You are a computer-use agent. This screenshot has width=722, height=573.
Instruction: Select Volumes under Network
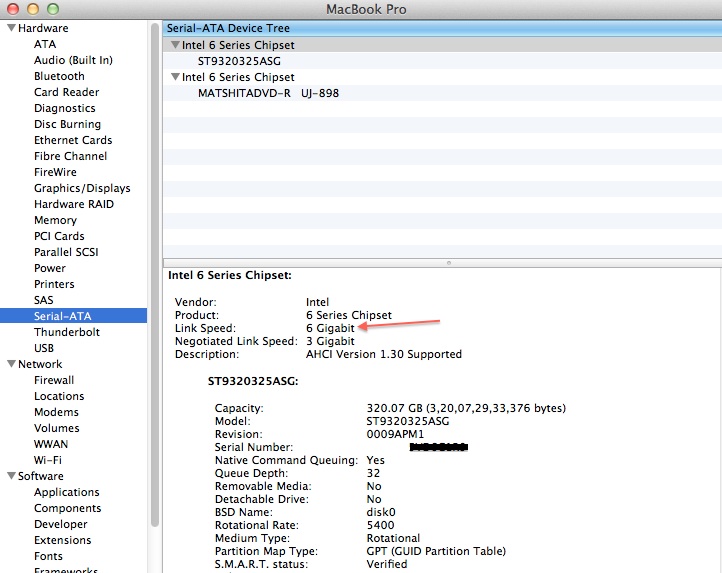coord(57,428)
